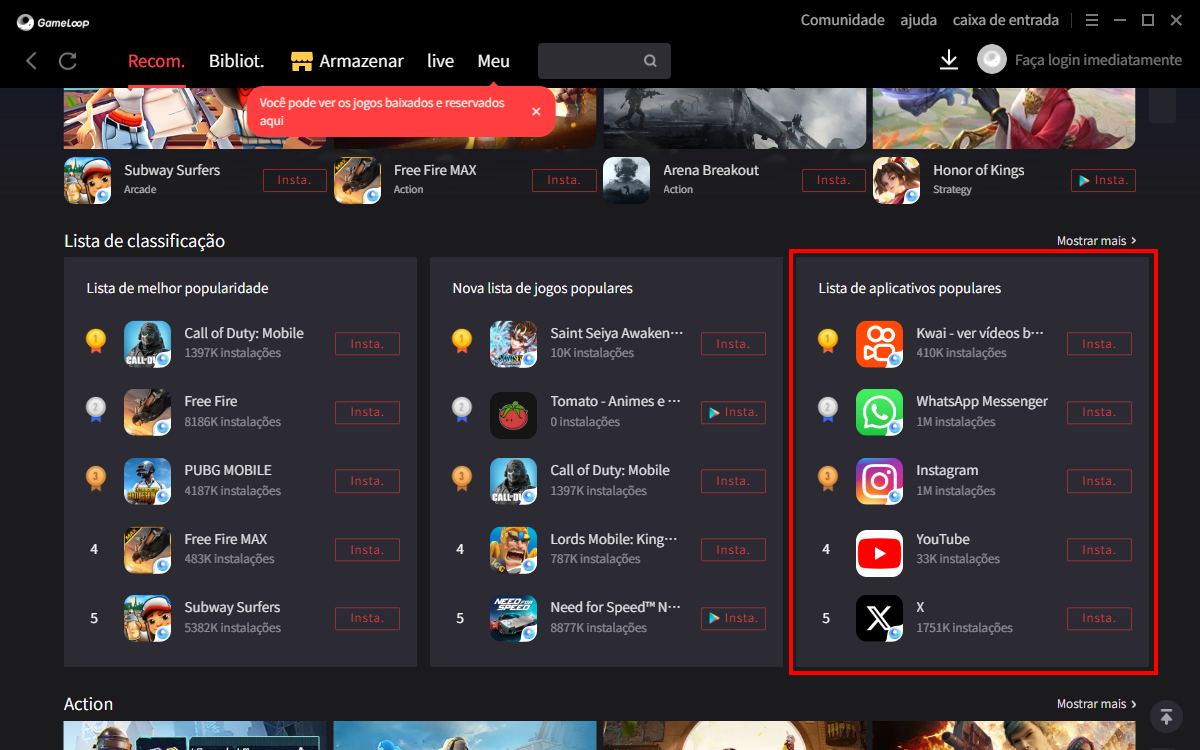Image resolution: width=1200 pixels, height=750 pixels.
Task: Select the Nova lista de jogos populares heading
Action: pos(542,288)
